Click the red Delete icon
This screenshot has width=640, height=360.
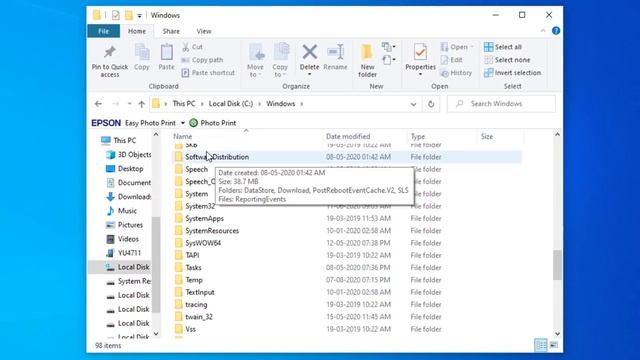(309, 52)
